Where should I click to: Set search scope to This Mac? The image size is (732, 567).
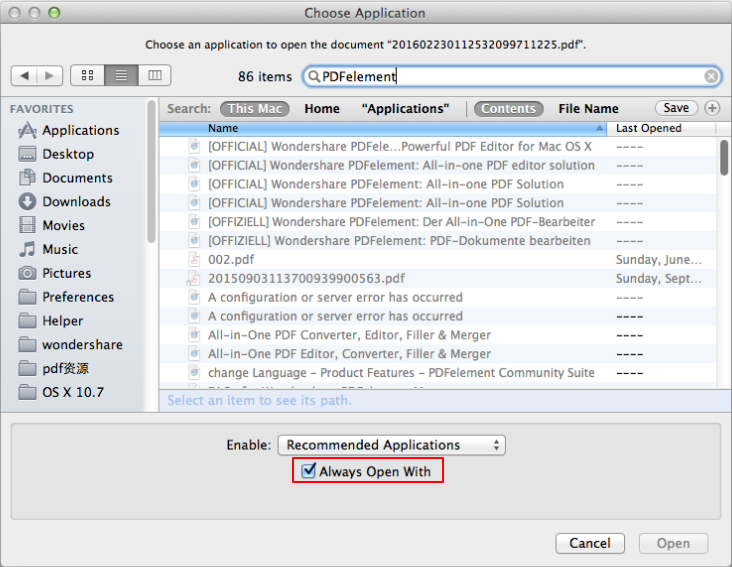(254, 108)
